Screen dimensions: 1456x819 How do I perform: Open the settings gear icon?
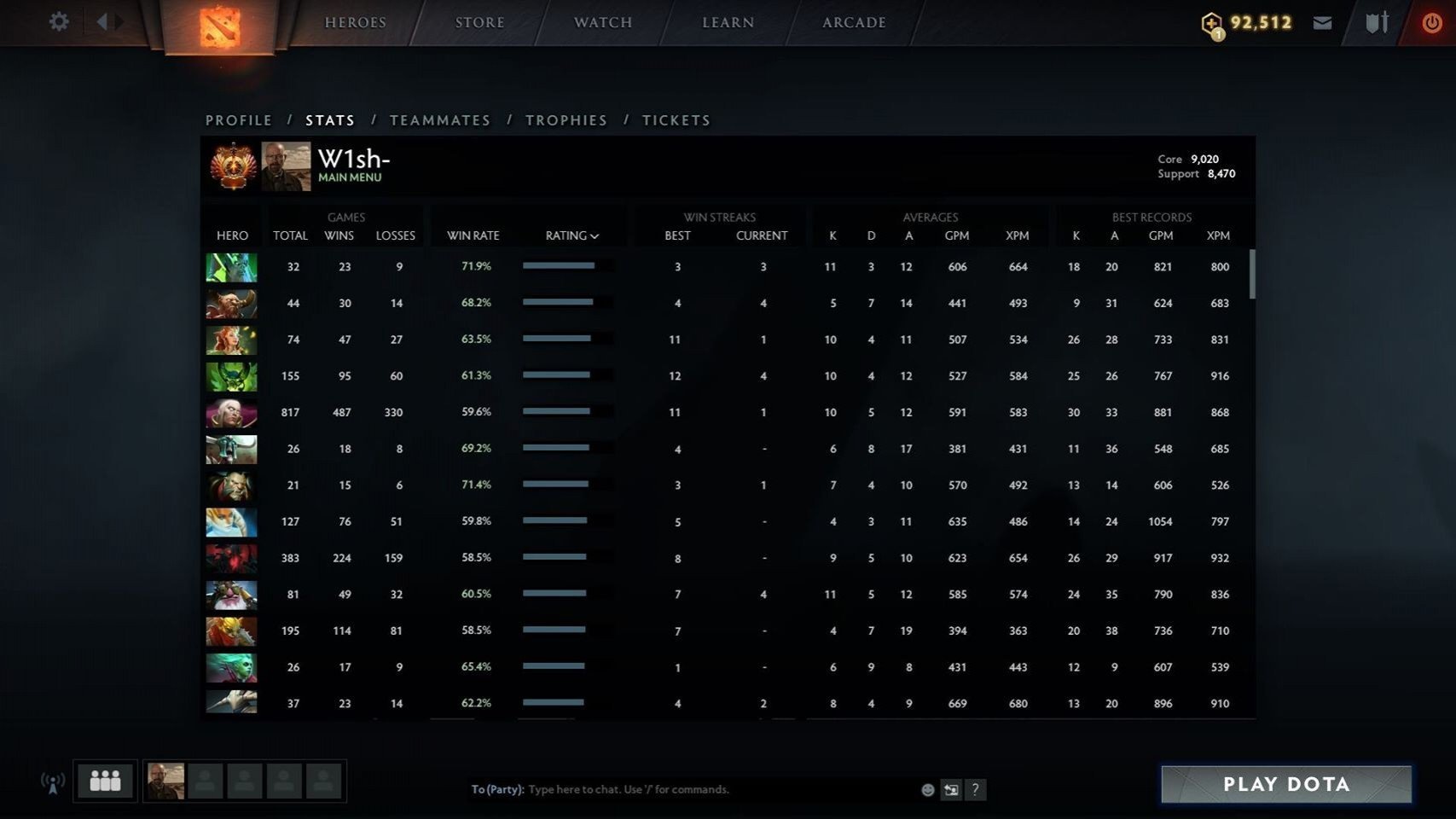59,21
